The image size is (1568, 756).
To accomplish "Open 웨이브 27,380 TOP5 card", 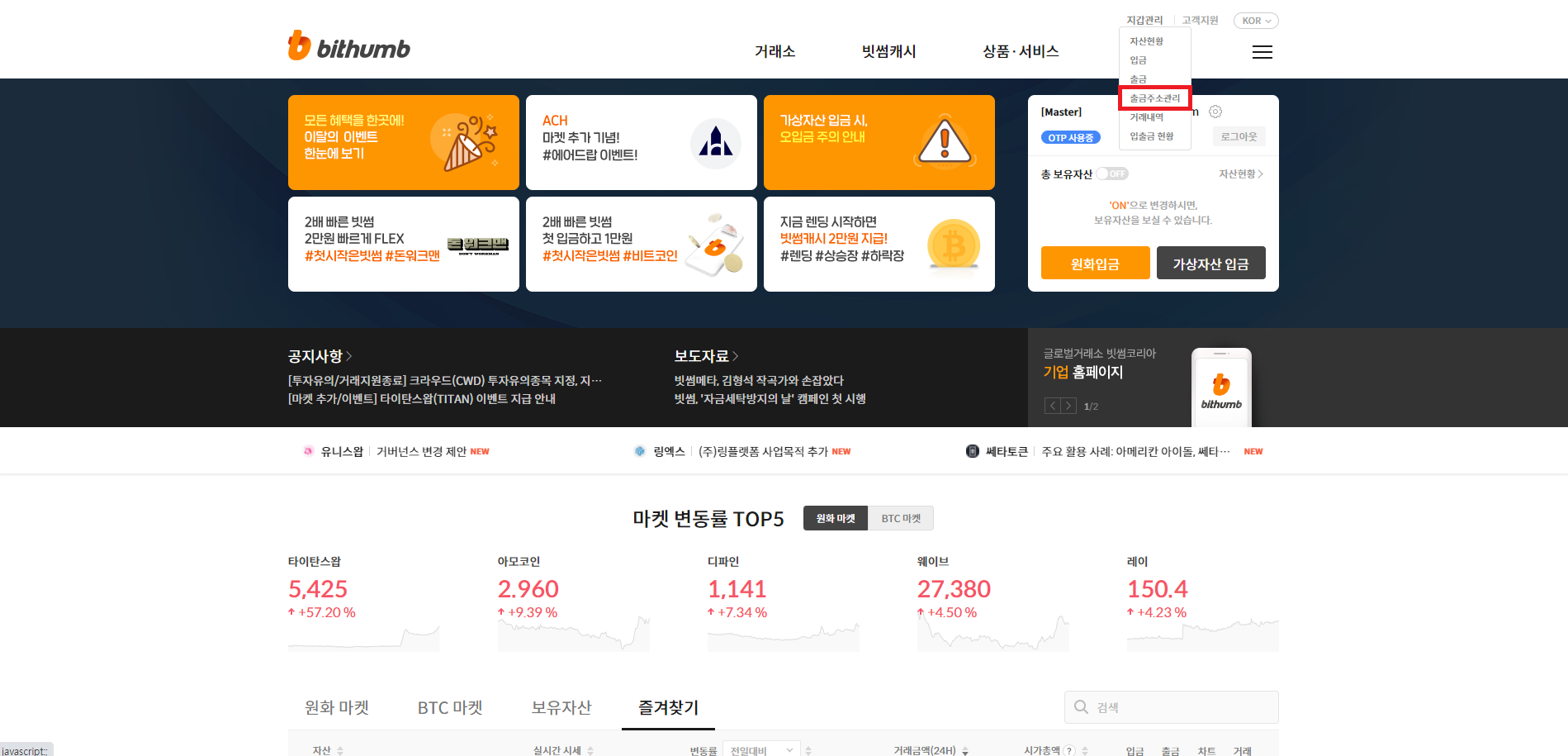I will click(x=992, y=603).
